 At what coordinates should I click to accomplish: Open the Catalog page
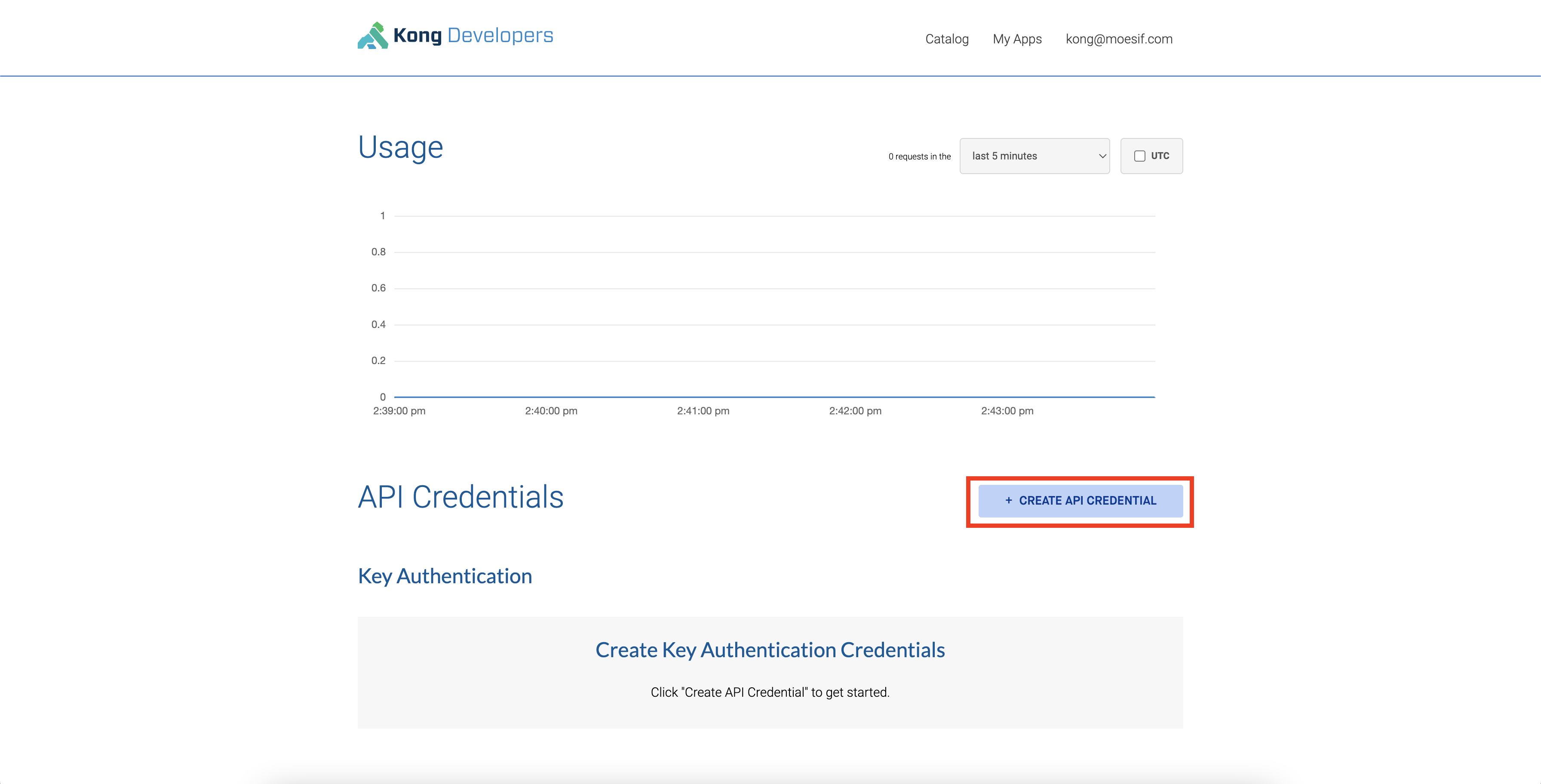click(x=947, y=38)
